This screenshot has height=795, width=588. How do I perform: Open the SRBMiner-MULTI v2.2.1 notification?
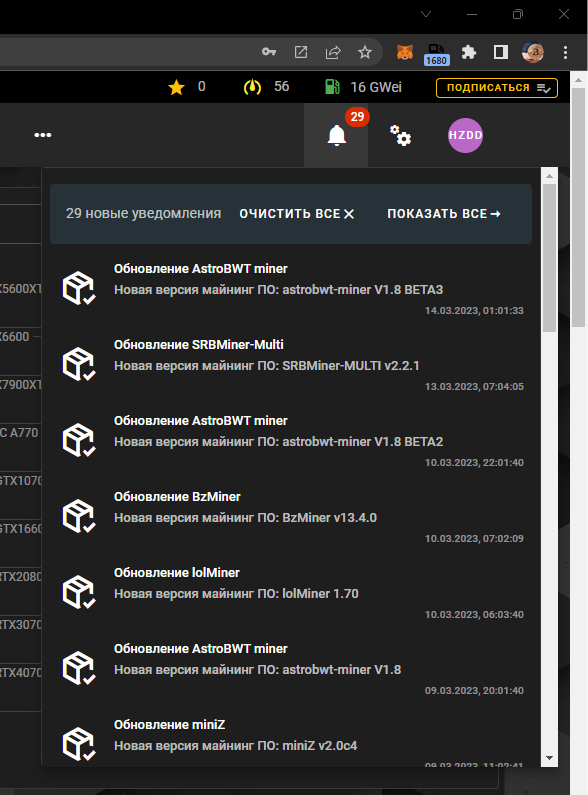click(292, 365)
